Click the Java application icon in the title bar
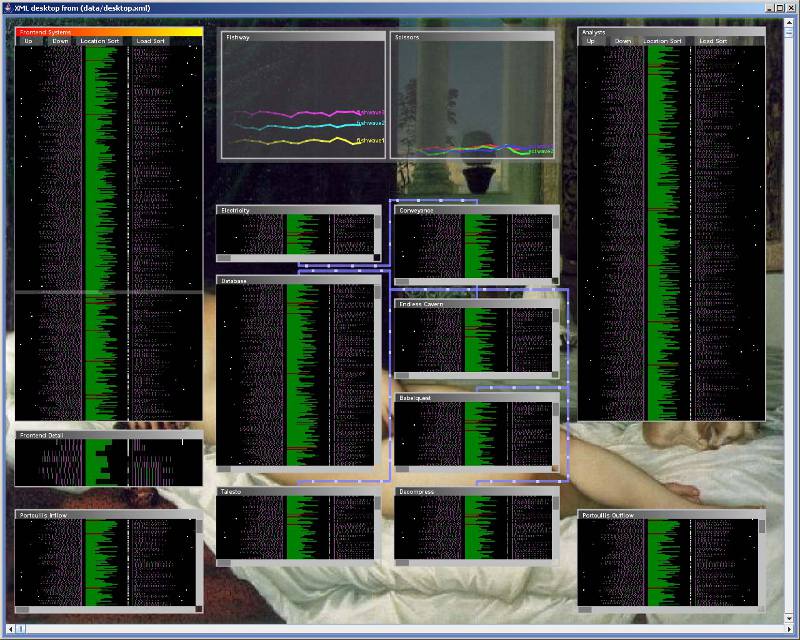The image size is (800, 640). (x=7, y=8)
